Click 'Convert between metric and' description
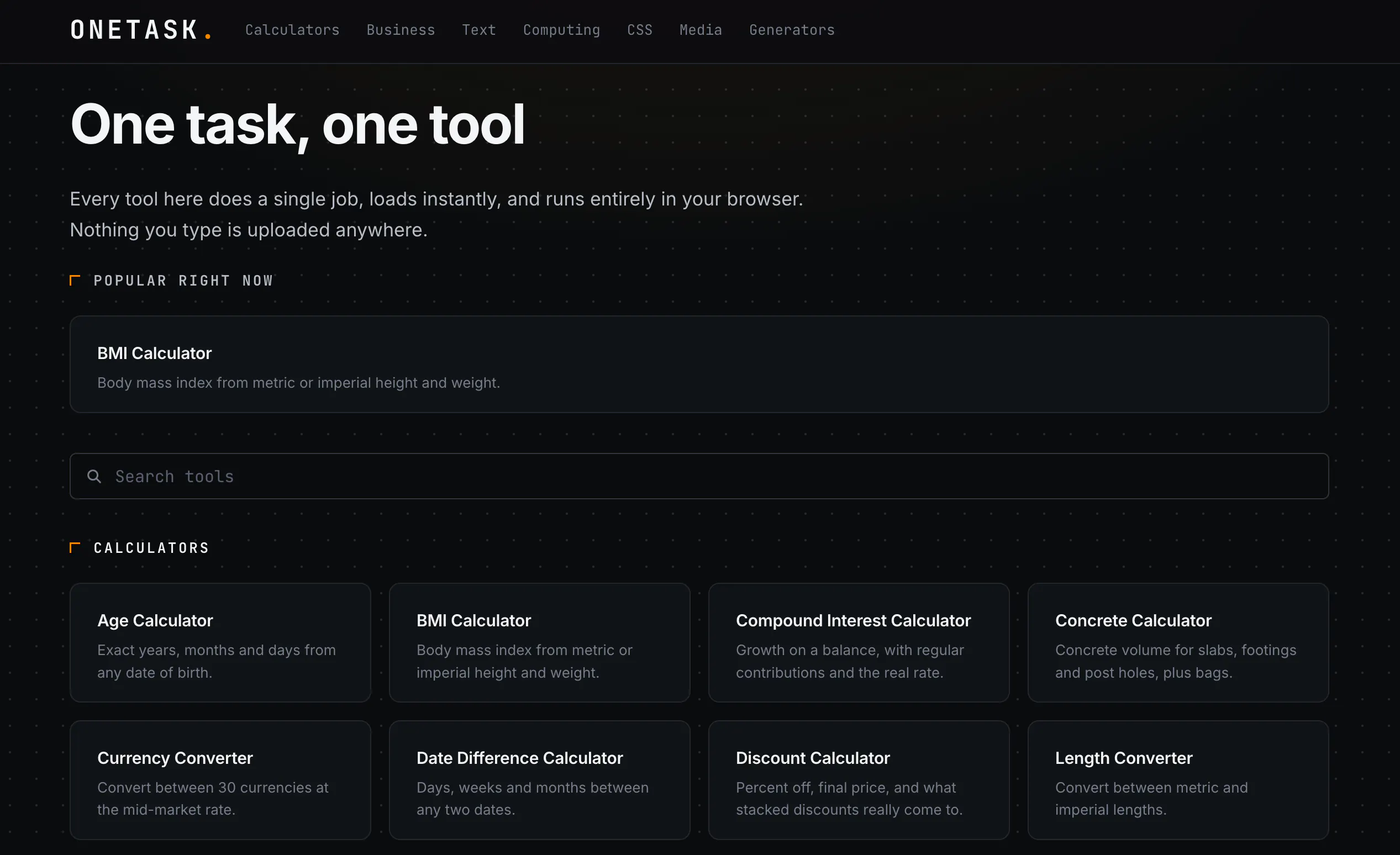1400x855 pixels. (x=1151, y=798)
